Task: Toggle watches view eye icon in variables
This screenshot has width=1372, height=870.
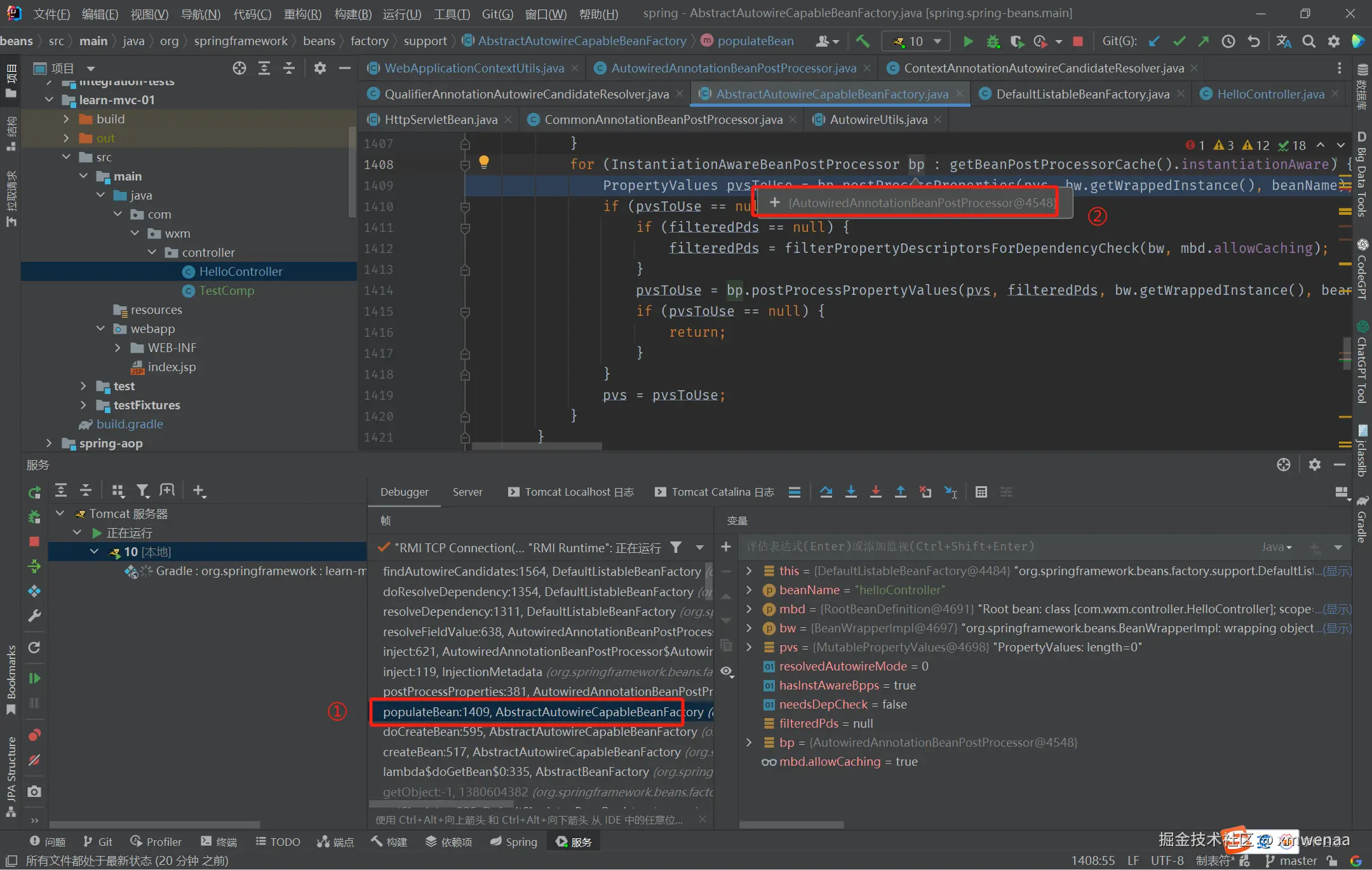Action: click(727, 672)
